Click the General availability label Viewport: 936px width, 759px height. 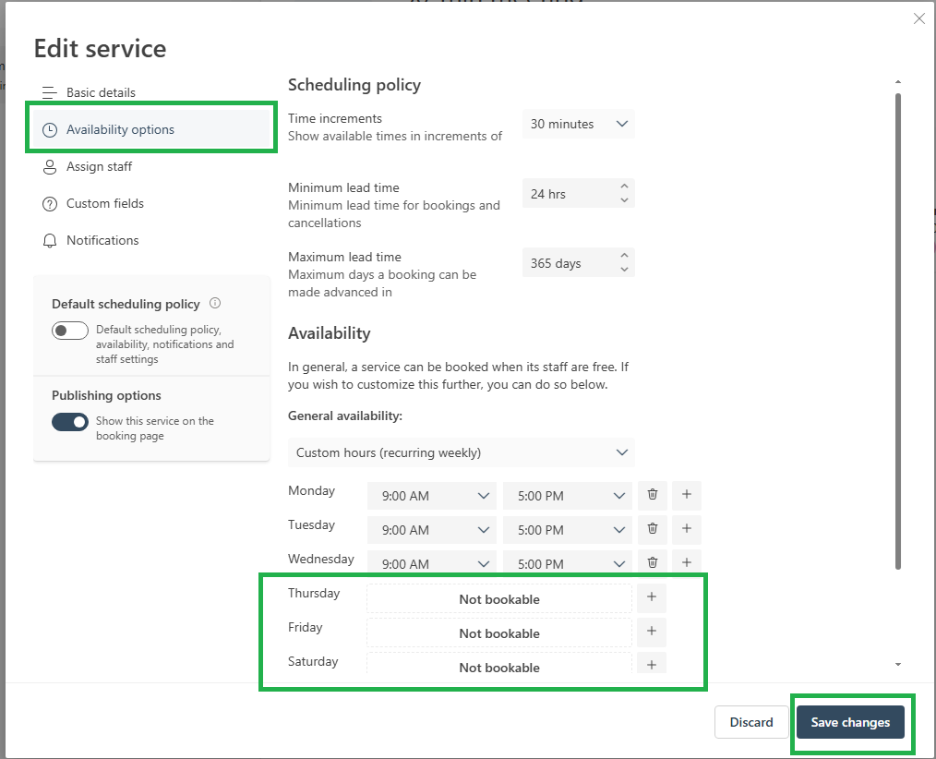345,416
